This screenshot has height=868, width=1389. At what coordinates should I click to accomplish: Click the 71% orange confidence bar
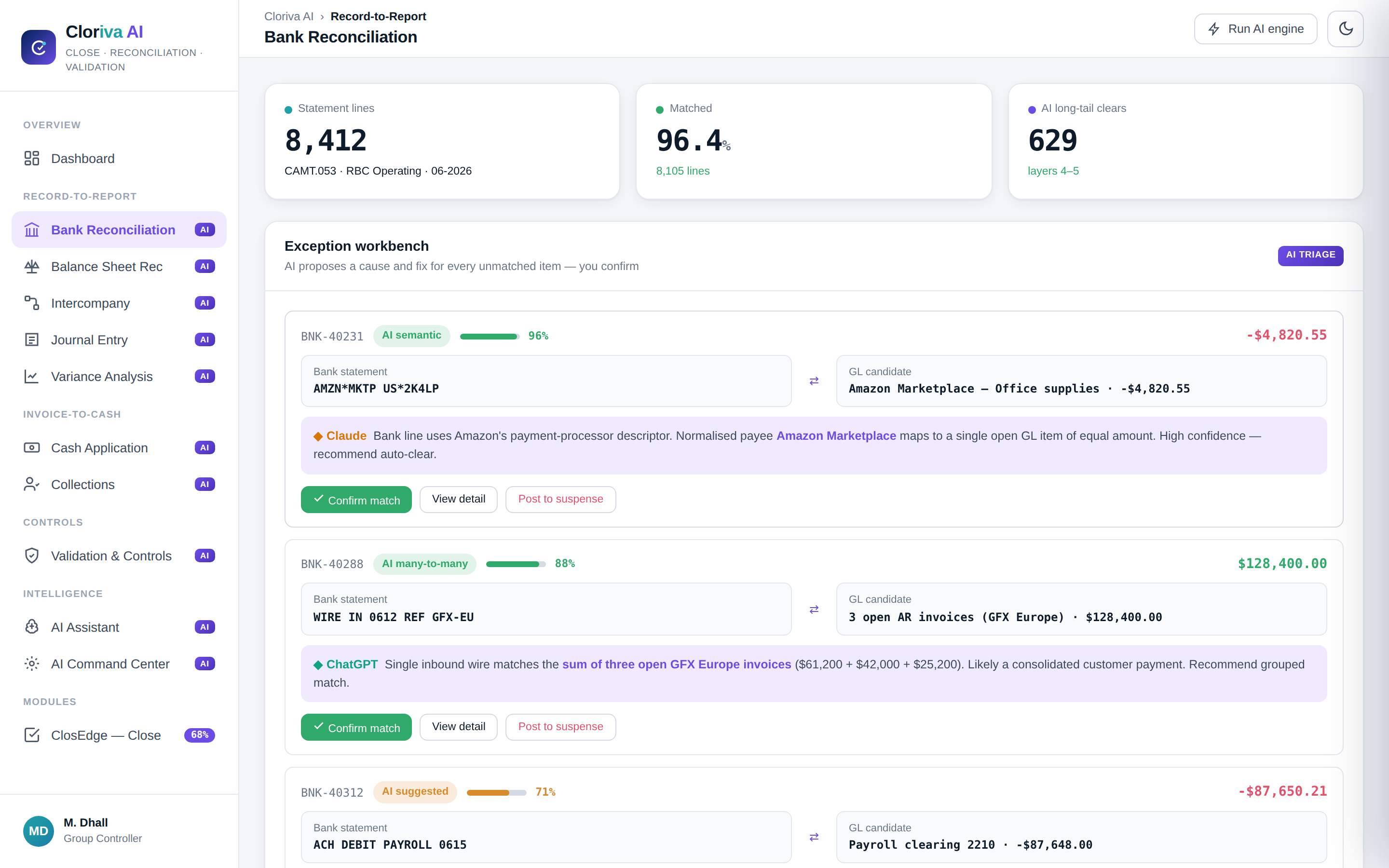(496, 793)
